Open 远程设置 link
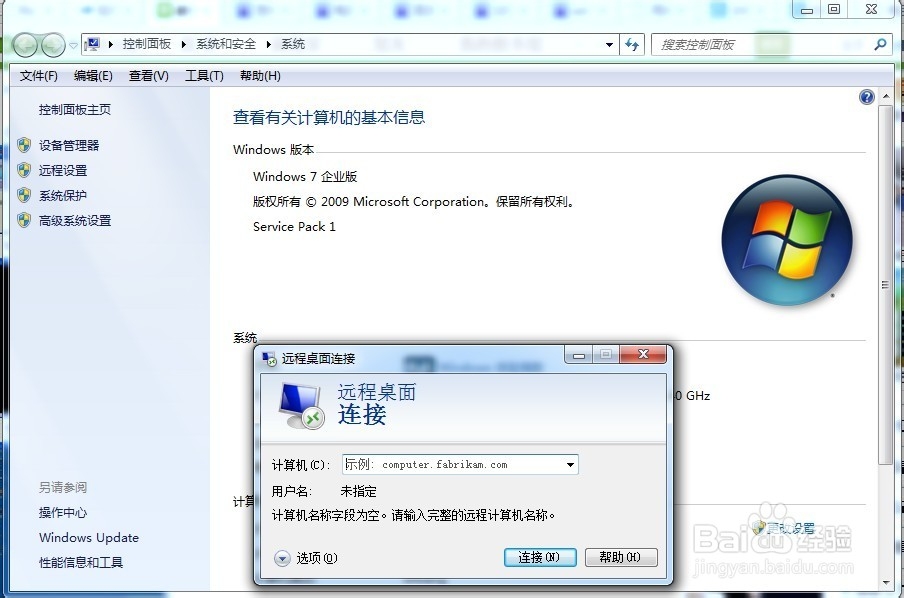The width and height of the screenshot is (904, 598). 63,171
